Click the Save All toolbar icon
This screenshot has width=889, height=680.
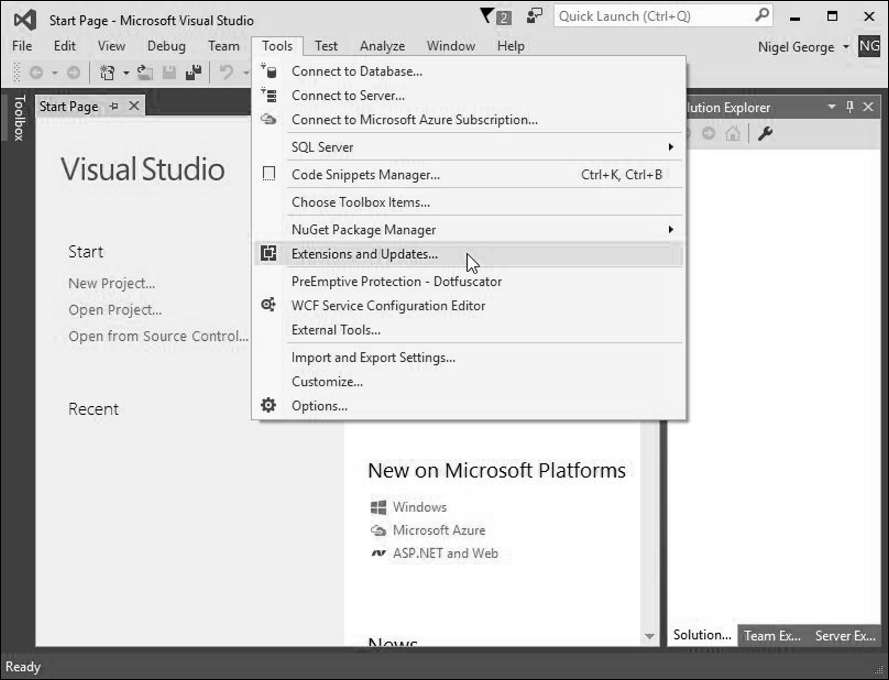coord(194,73)
